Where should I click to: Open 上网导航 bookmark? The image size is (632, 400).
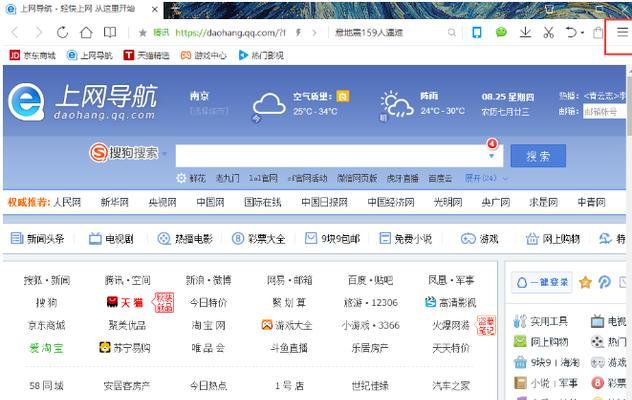tap(89, 55)
